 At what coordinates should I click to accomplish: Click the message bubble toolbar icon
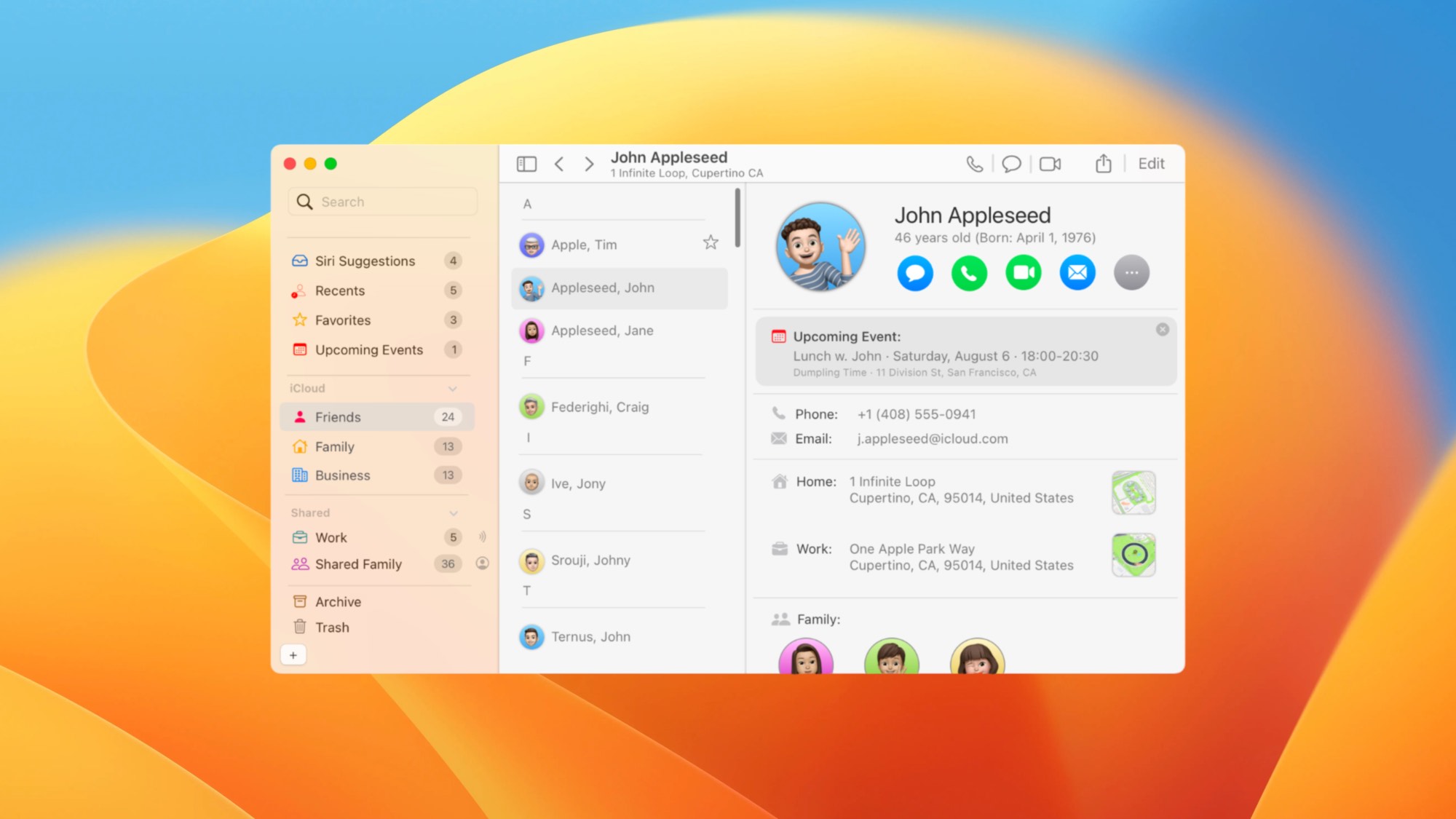[1011, 164]
